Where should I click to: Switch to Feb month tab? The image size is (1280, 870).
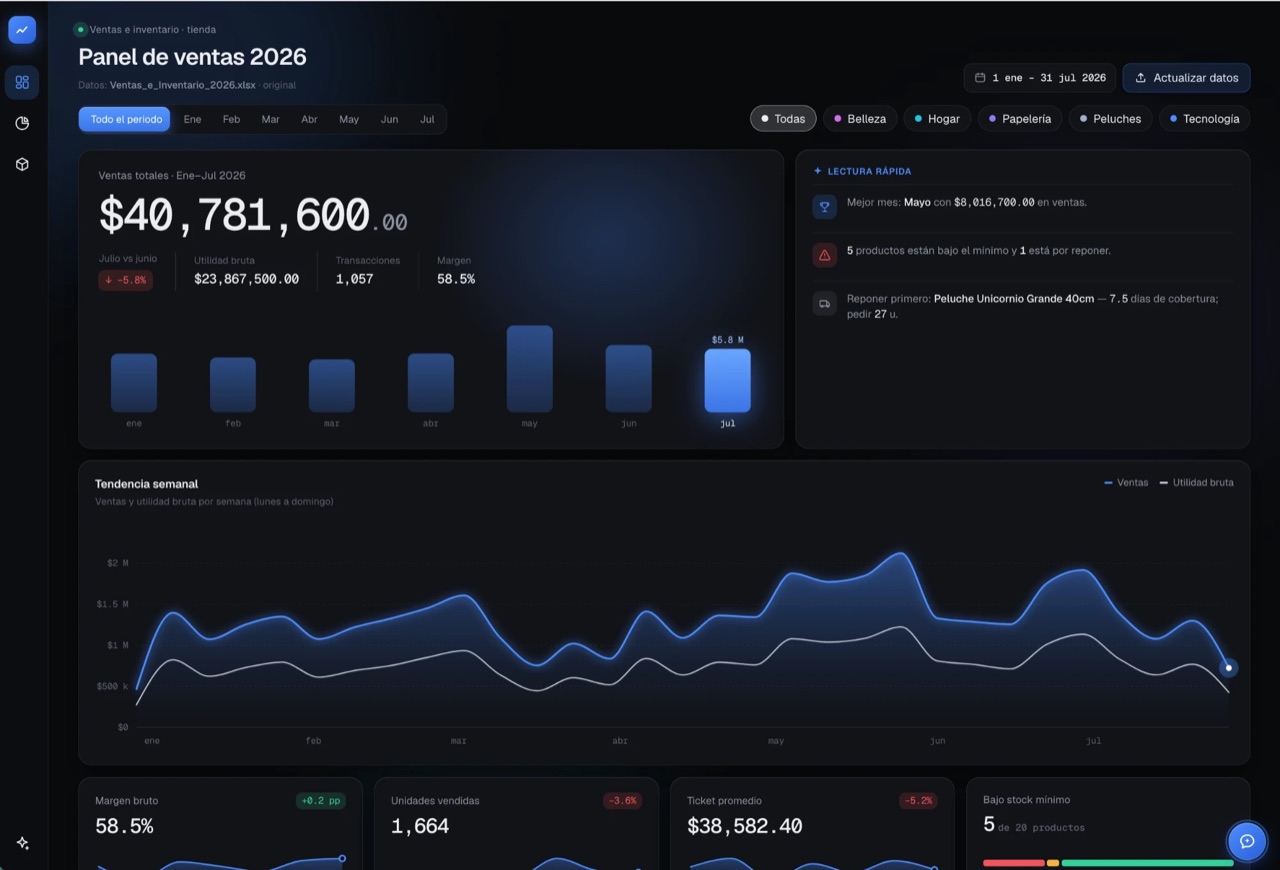click(231, 119)
